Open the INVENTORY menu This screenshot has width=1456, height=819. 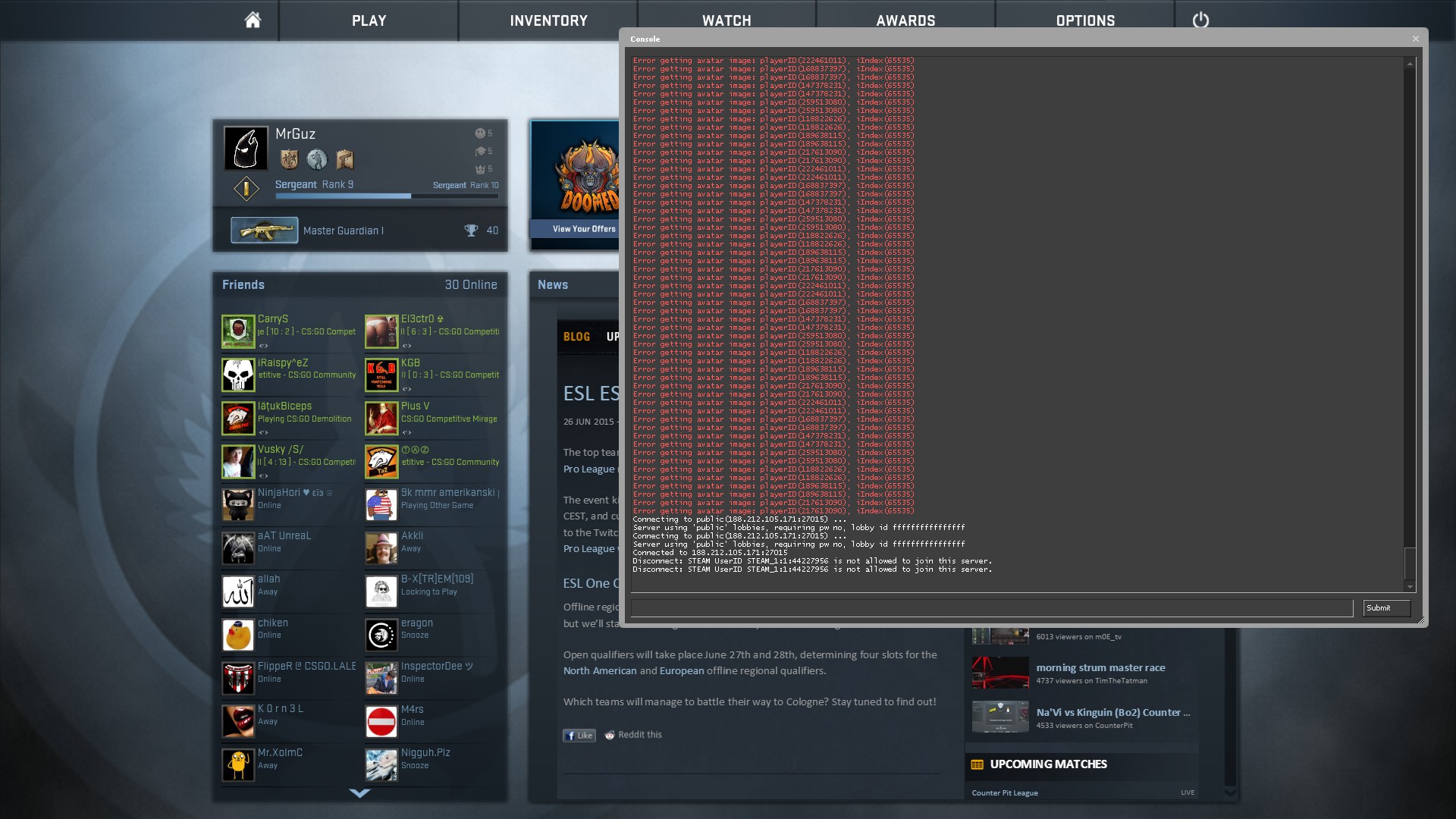pos(548,20)
